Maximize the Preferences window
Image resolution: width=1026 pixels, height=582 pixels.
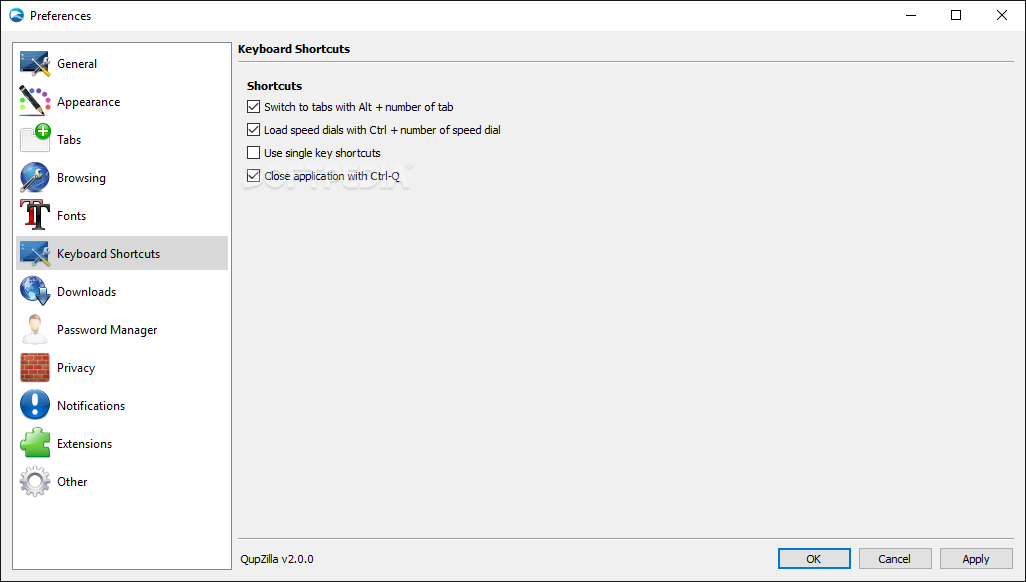(956, 15)
